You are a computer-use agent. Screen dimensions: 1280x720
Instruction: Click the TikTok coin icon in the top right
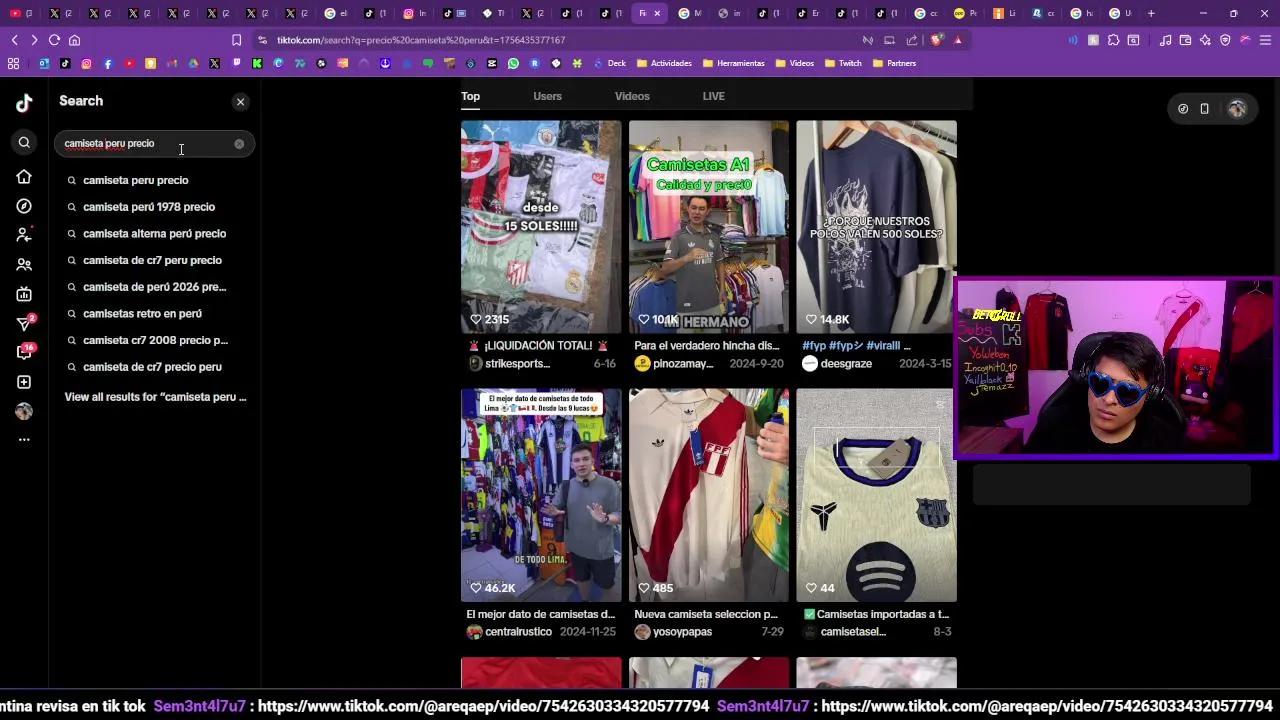pyautogui.click(x=1183, y=109)
